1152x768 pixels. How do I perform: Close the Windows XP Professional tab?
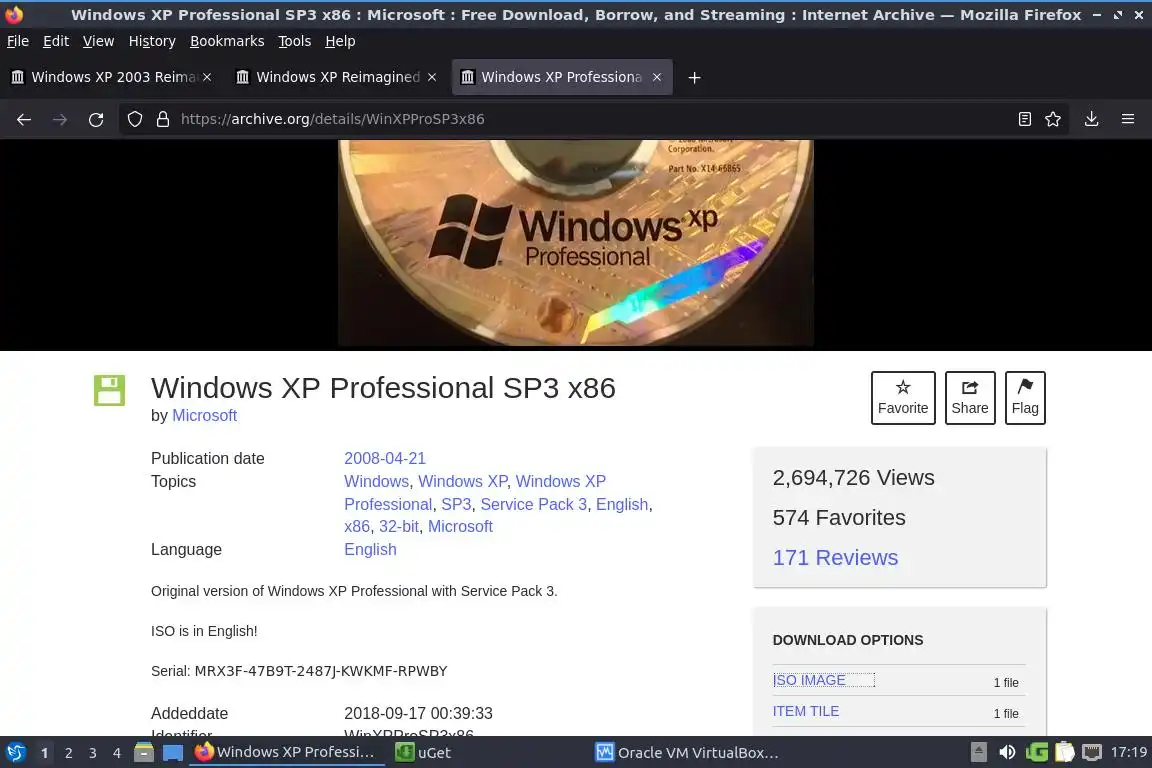(x=657, y=77)
